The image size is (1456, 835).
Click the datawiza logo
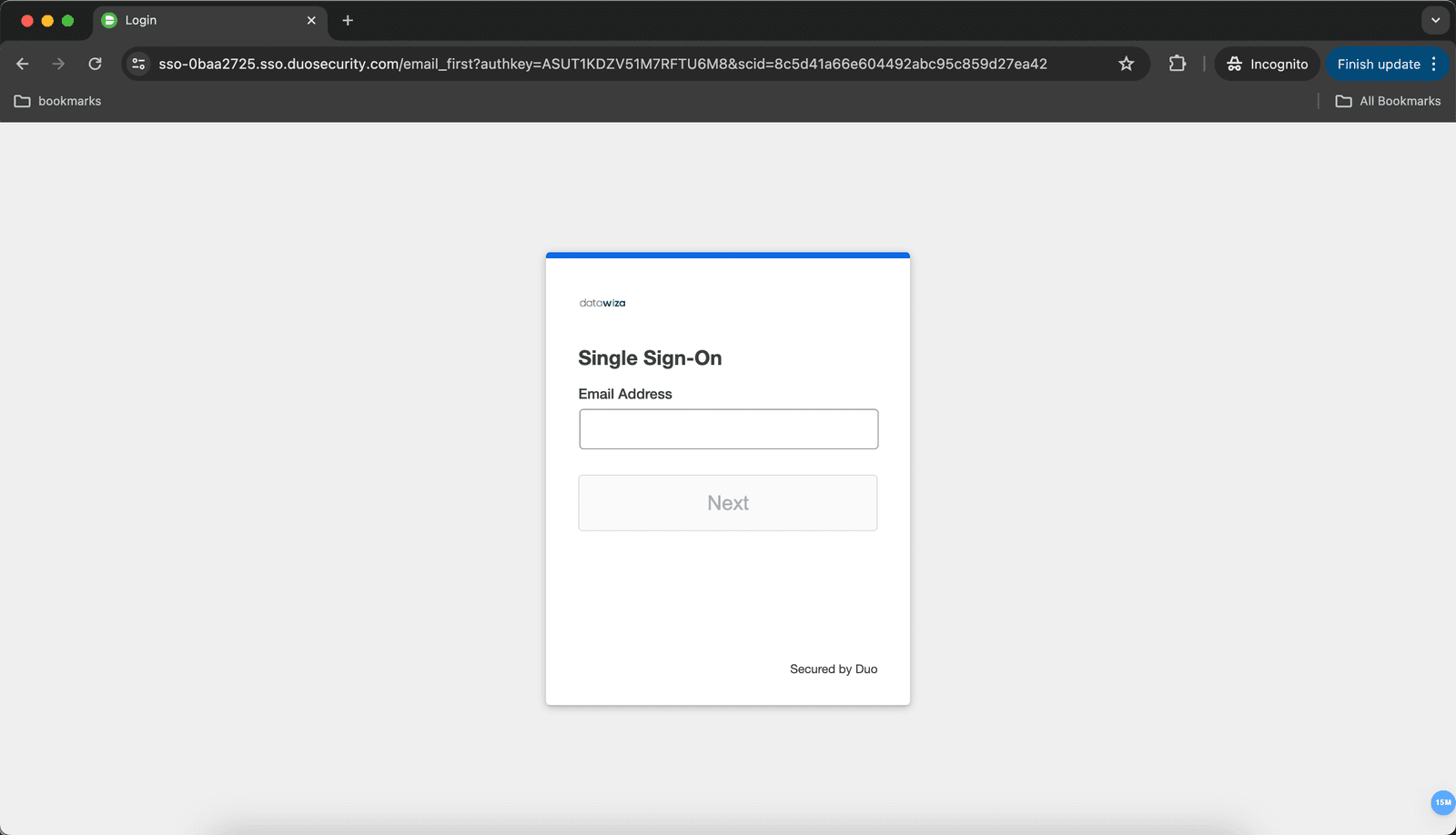click(x=602, y=303)
